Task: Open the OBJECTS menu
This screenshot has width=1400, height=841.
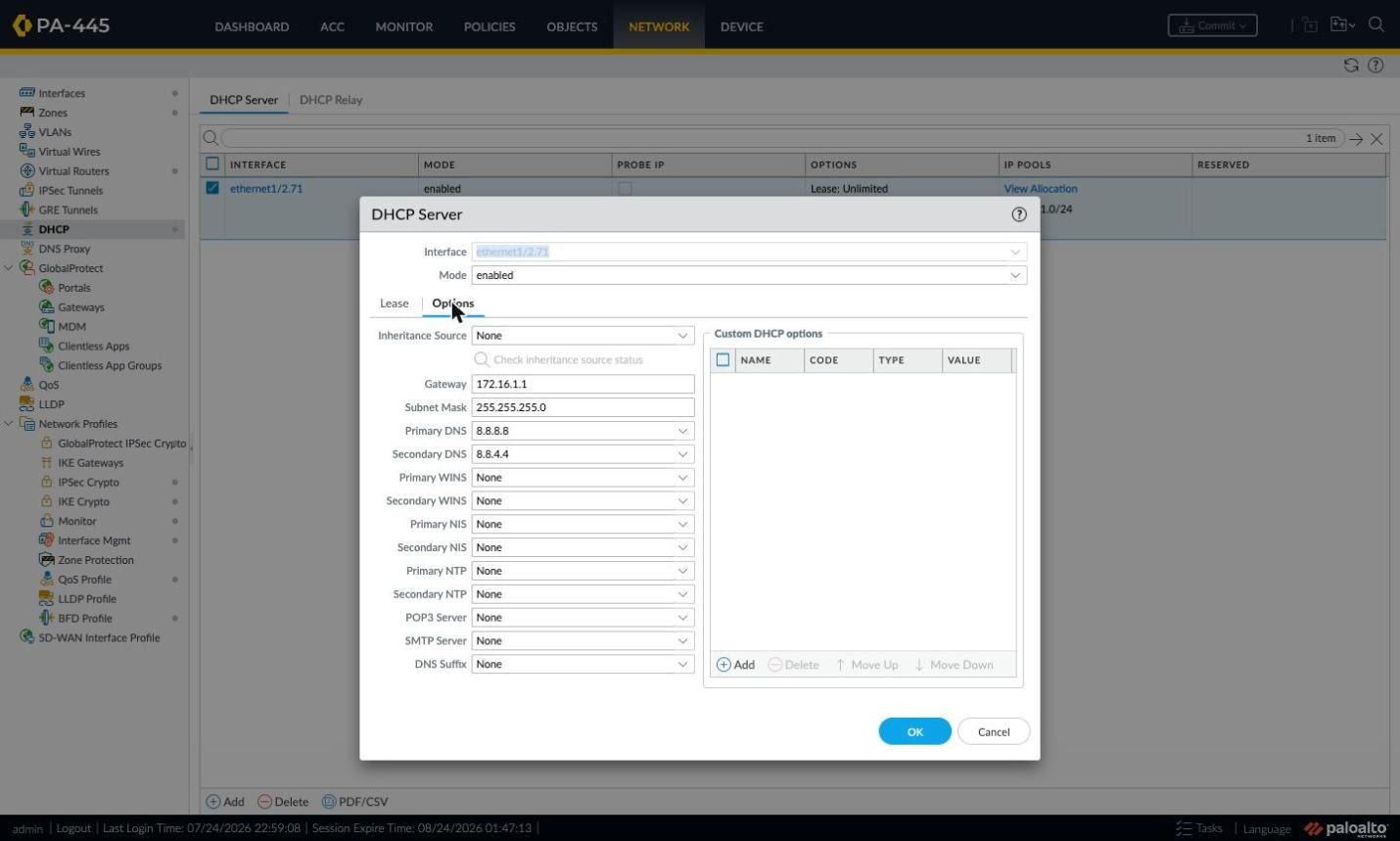Action: (572, 26)
